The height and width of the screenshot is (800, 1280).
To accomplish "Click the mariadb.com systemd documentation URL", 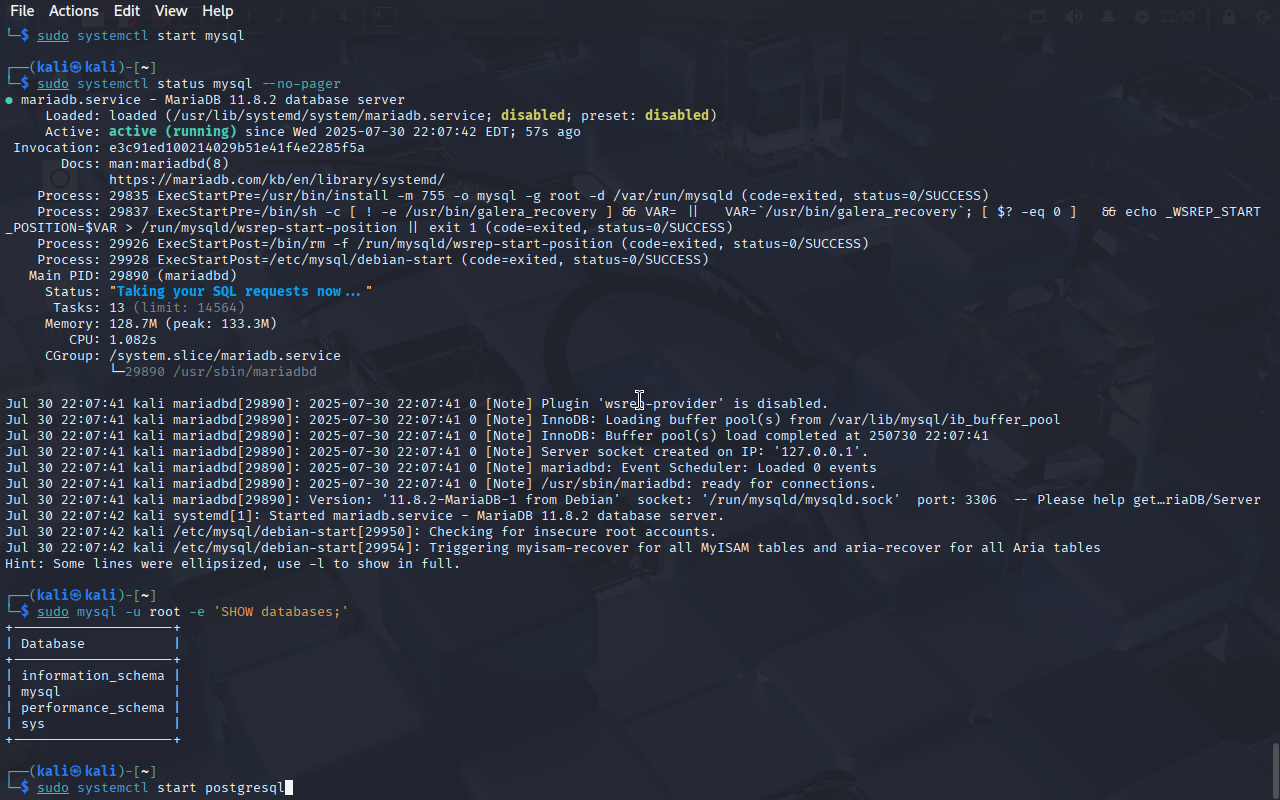I will click(x=277, y=179).
